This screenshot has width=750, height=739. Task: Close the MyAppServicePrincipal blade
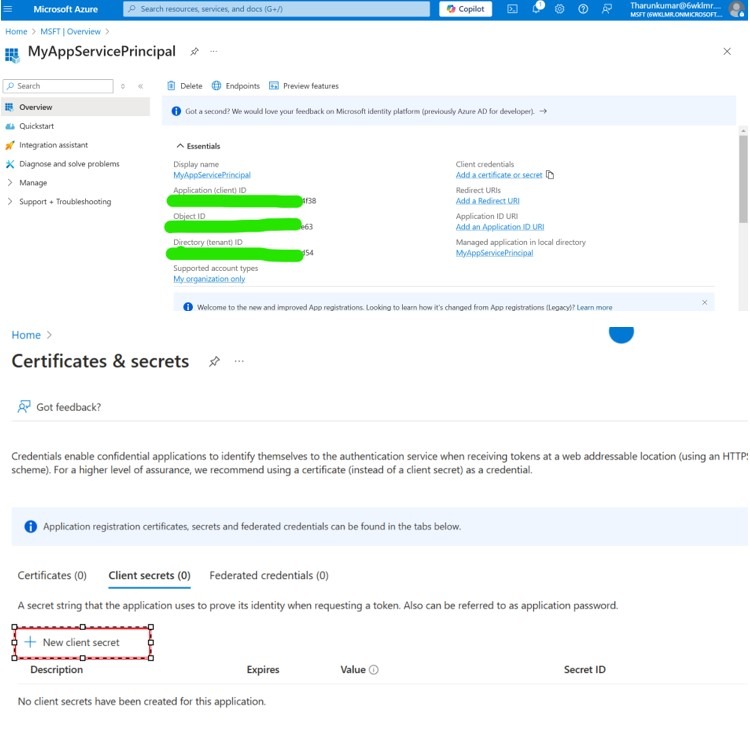(x=727, y=51)
